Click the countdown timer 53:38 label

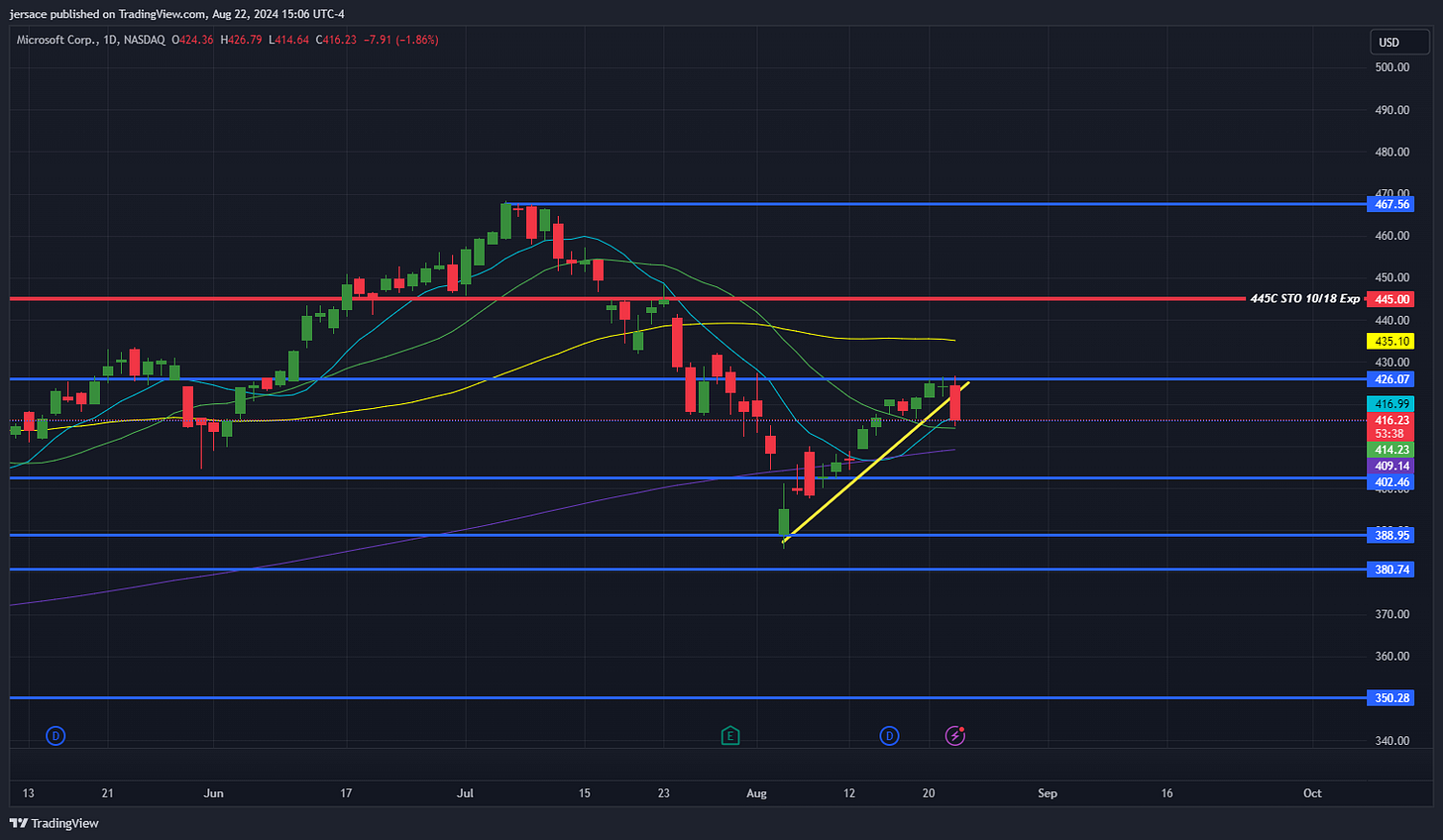1391,434
